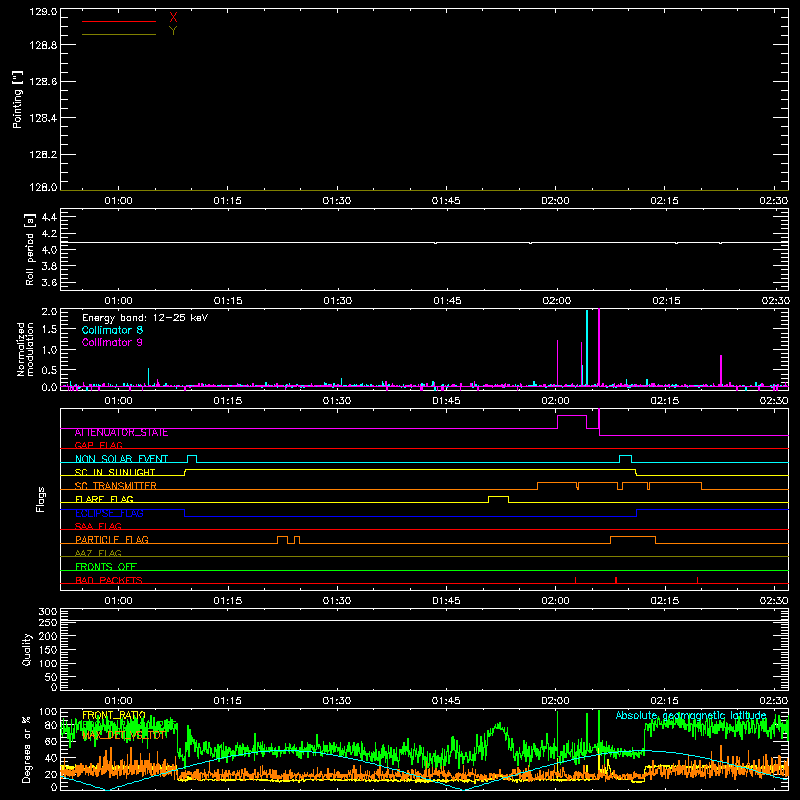Click the 128.6 tick on Pointing axis
The image size is (800, 800).
point(43,82)
